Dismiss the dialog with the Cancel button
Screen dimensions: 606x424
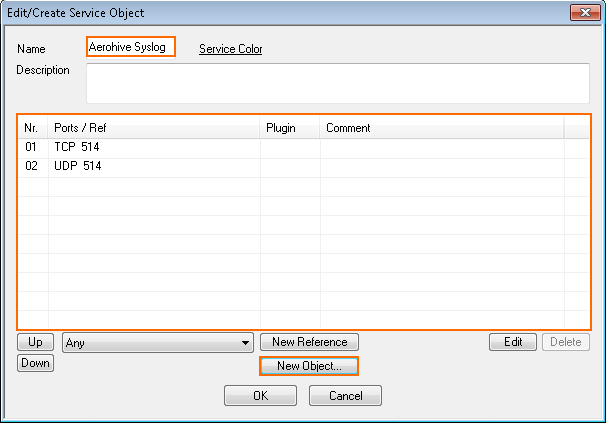345,395
